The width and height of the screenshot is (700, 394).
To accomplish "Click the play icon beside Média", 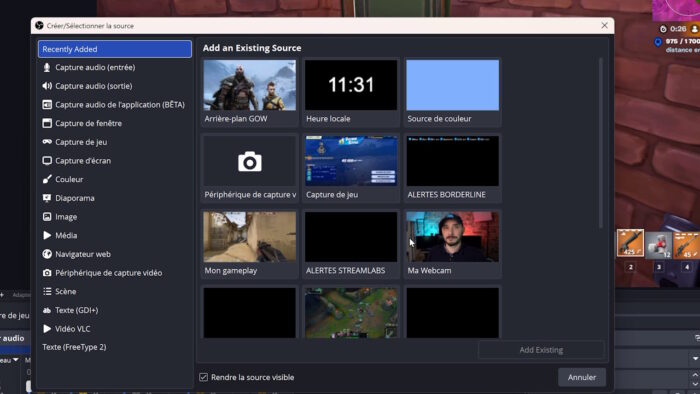I will (x=47, y=235).
